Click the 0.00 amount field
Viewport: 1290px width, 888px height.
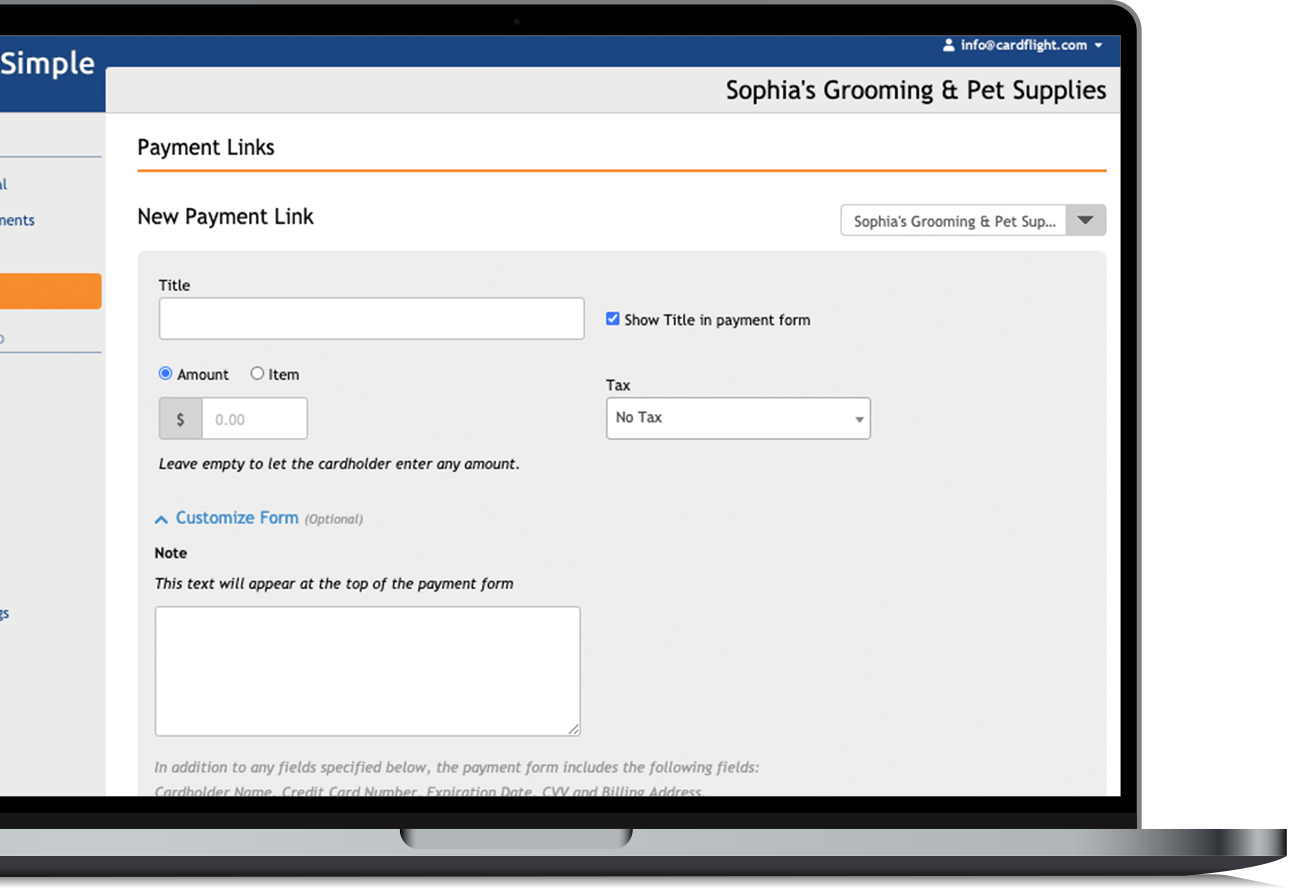253,418
